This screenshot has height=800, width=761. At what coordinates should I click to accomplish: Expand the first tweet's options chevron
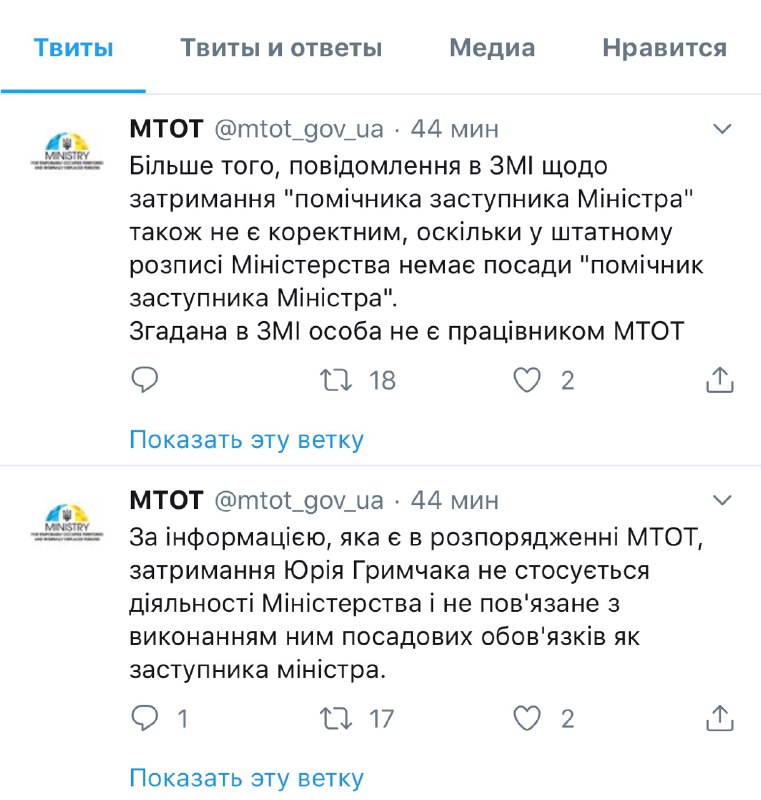(x=720, y=128)
